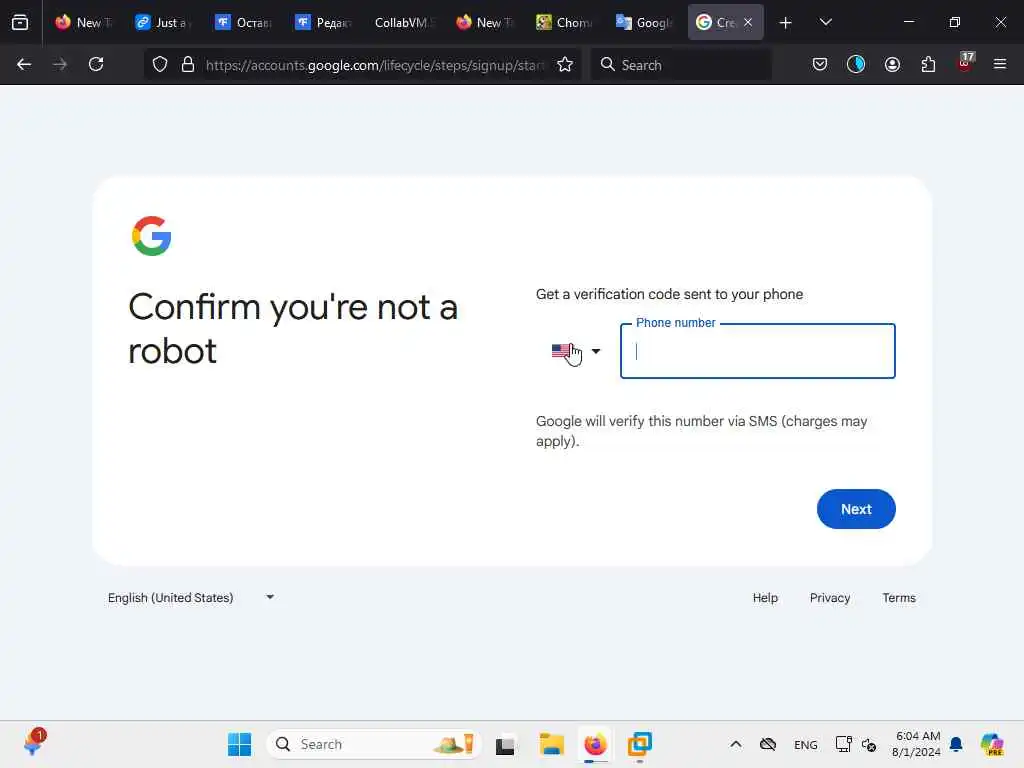Screen dimensions: 1024x768
Task: Click the forward navigation arrow
Action: click(x=60, y=65)
